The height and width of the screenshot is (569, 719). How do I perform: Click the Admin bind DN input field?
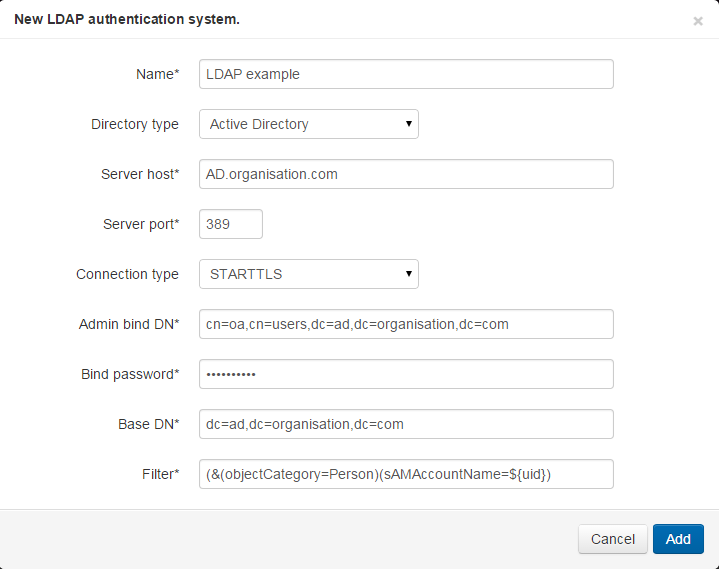pos(406,324)
